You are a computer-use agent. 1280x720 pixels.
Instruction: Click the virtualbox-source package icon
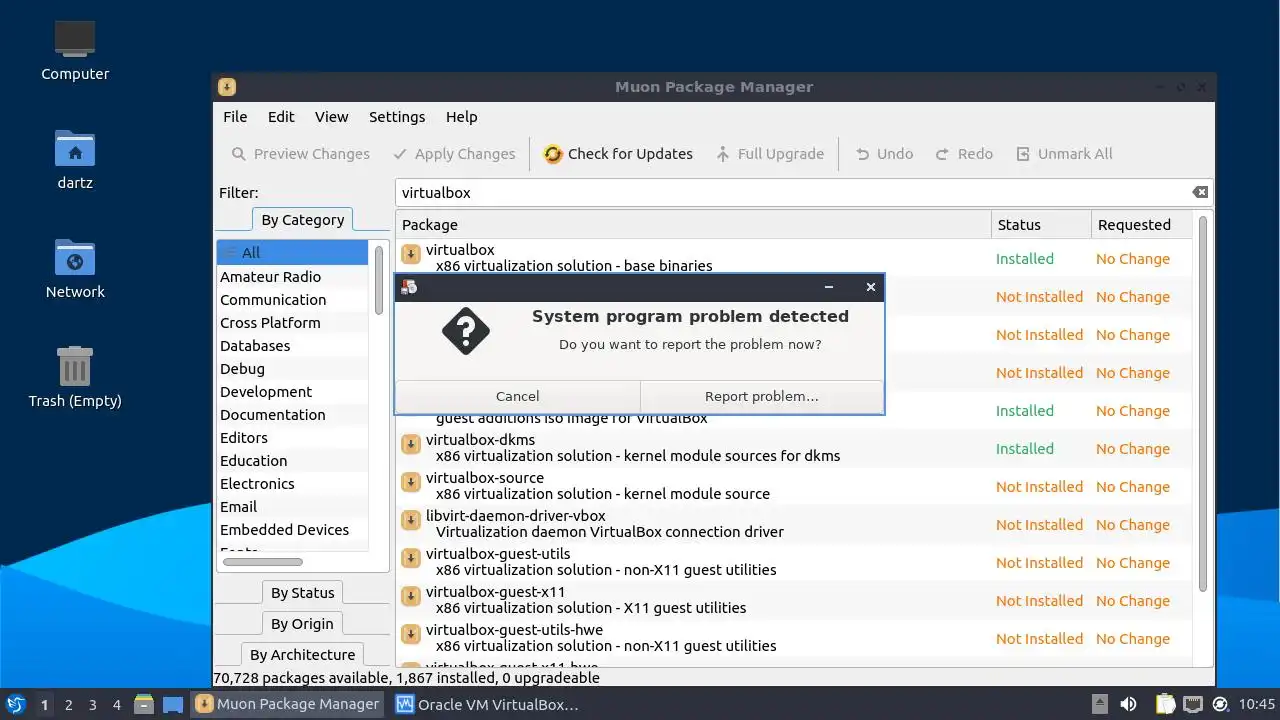(410, 482)
